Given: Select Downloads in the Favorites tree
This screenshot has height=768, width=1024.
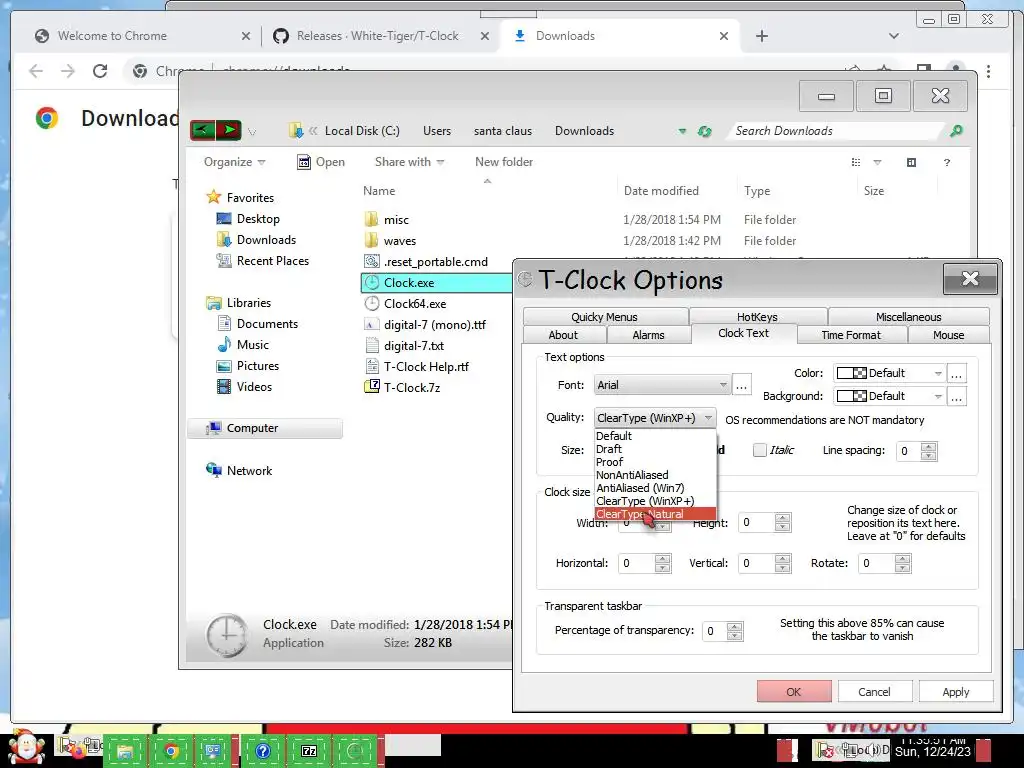Looking at the screenshot, I should point(266,240).
